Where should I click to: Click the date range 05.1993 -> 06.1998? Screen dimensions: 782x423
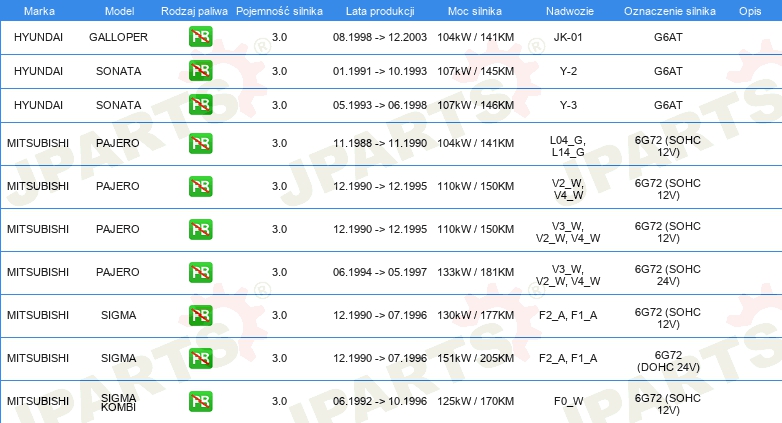click(380, 105)
